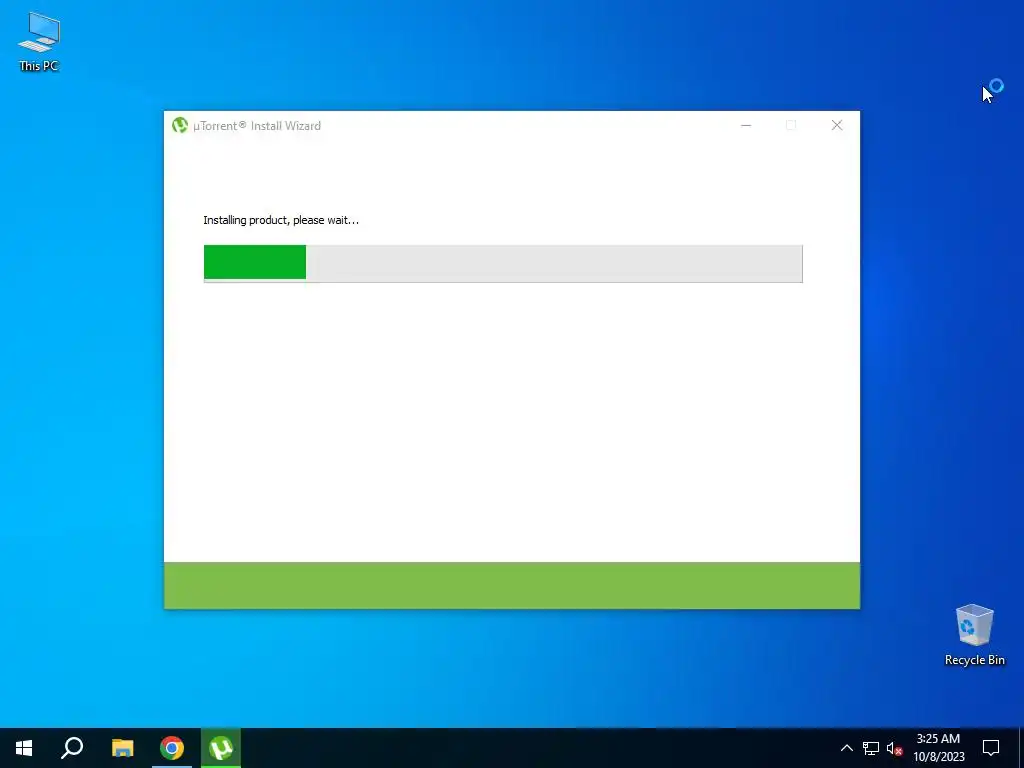Open the network status tray icon
The image size is (1024, 768).
point(871,748)
